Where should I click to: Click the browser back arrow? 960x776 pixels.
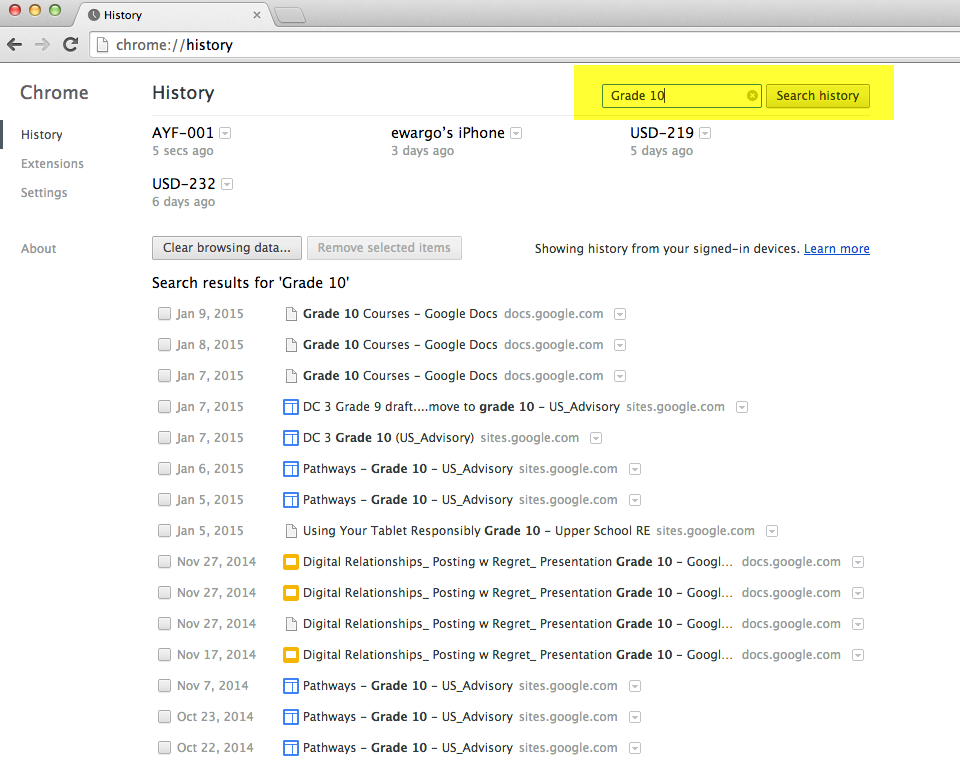(x=14, y=45)
